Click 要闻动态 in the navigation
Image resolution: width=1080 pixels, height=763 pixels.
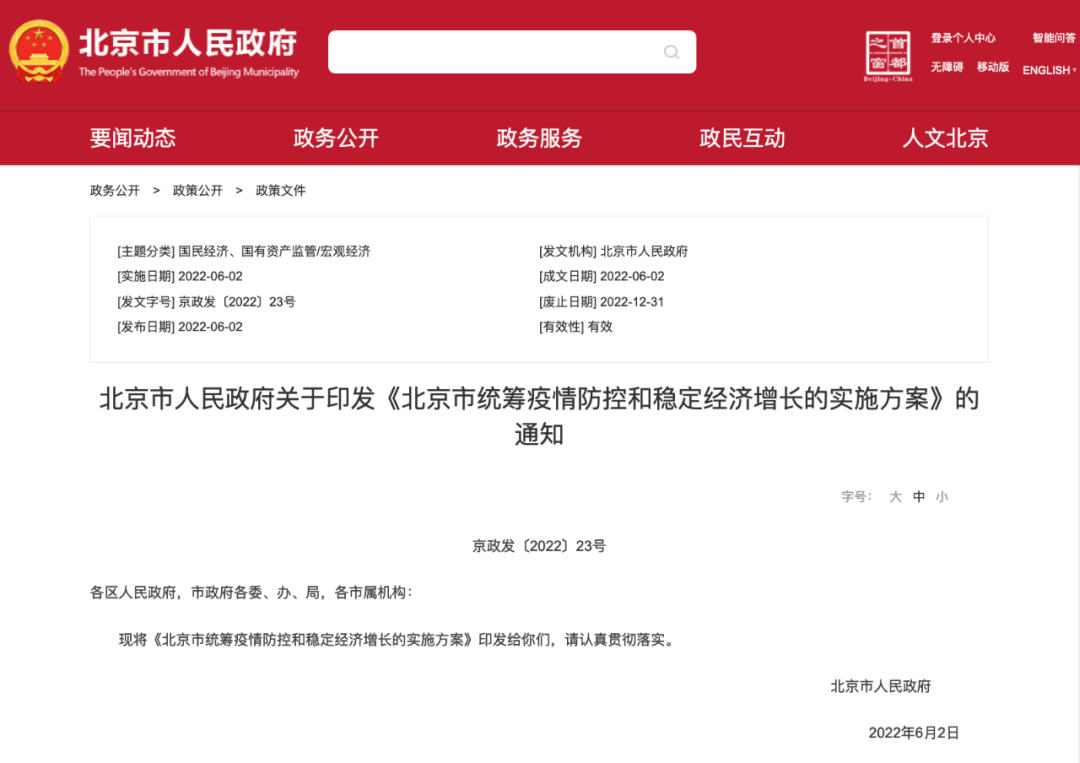(131, 138)
